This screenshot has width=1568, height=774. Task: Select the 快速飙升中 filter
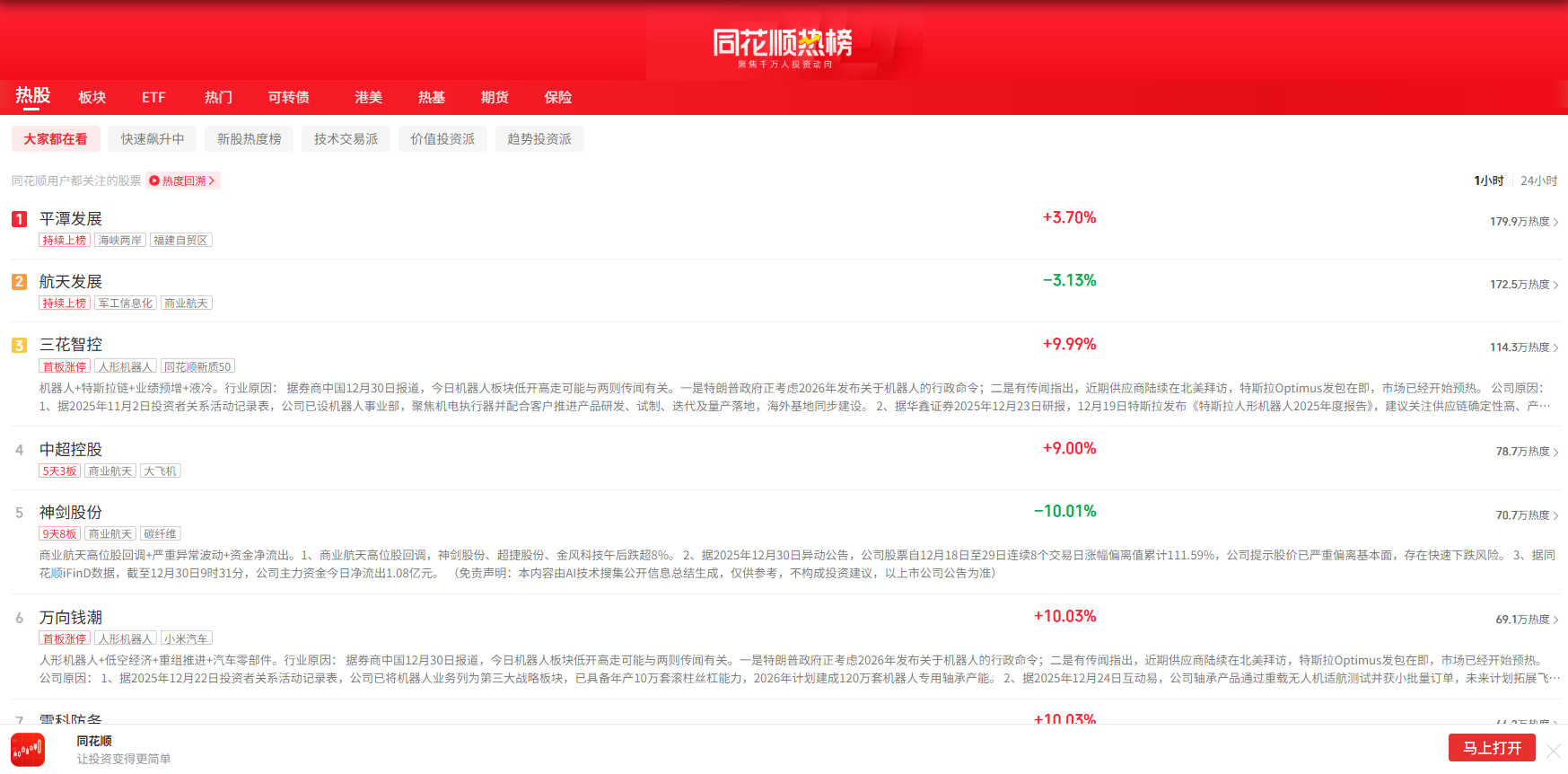[x=153, y=139]
